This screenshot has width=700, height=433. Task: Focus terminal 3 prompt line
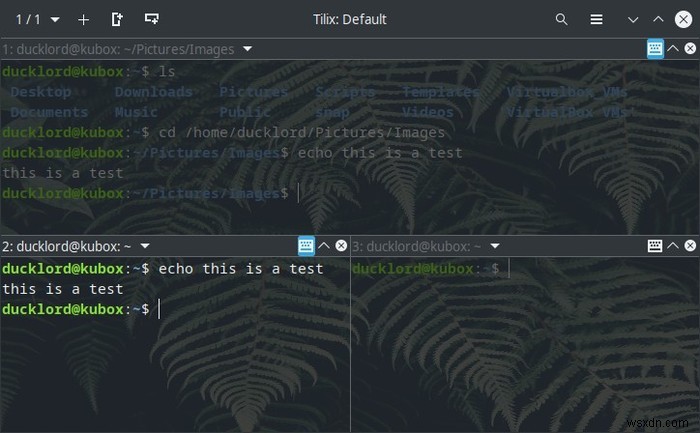(430, 269)
